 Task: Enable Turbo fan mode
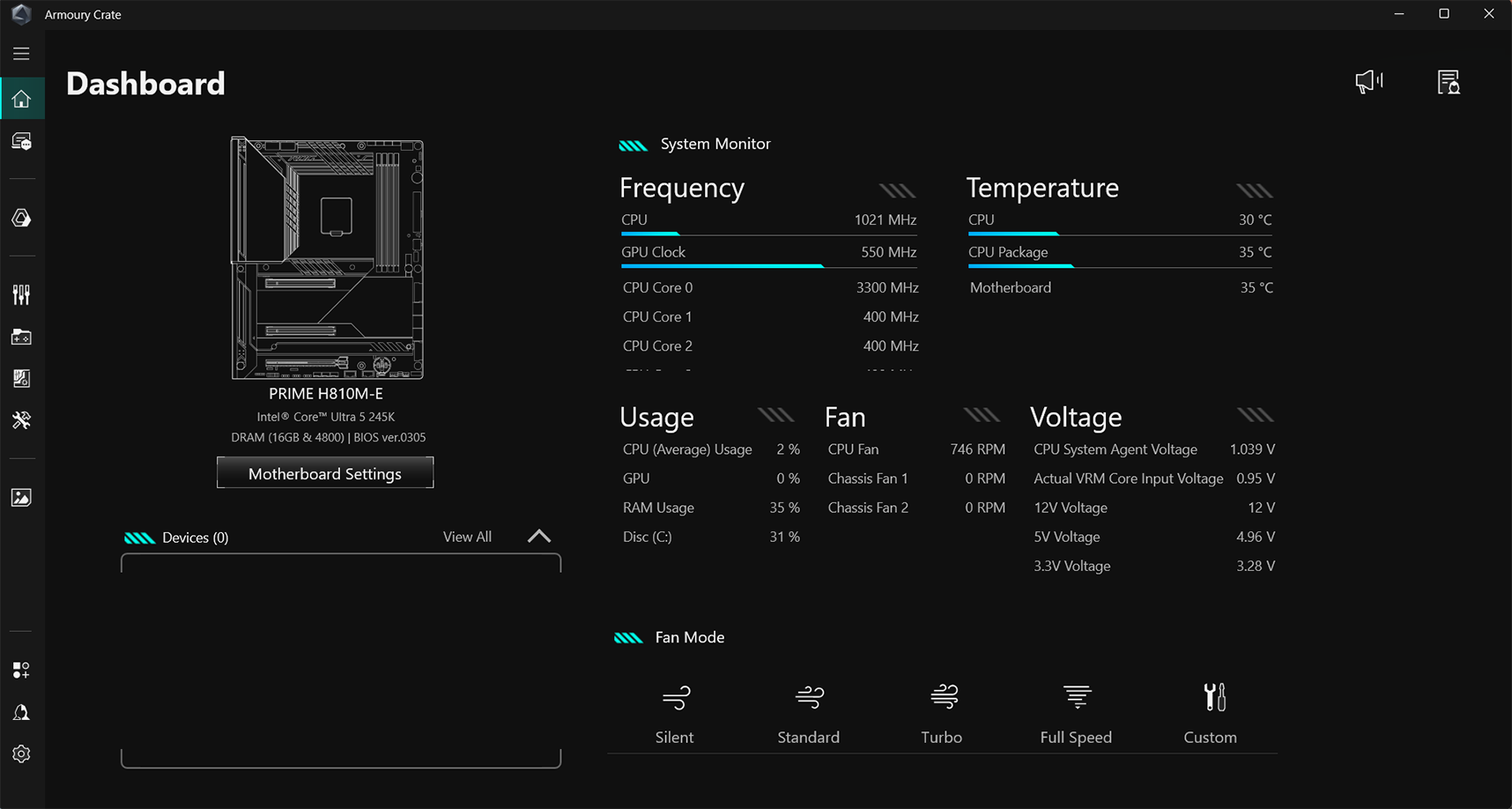(942, 712)
